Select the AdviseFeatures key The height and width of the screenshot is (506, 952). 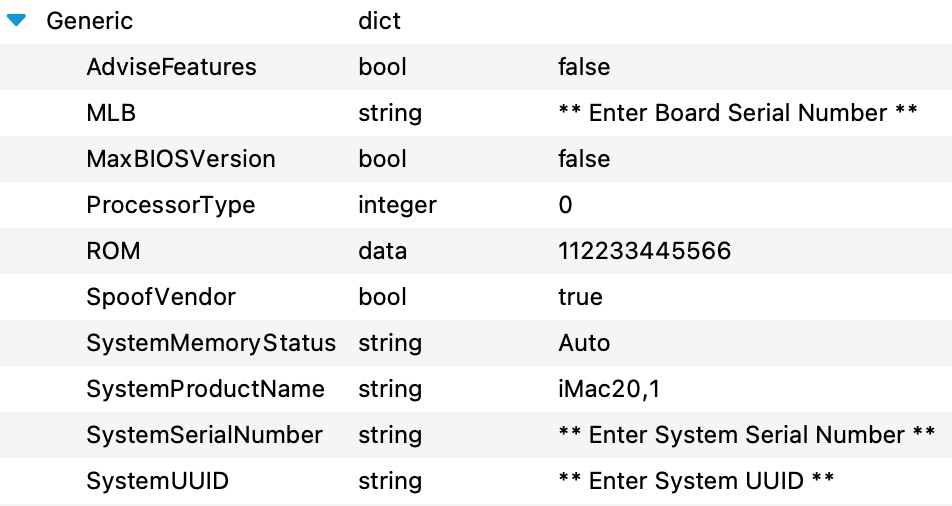point(171,67)
